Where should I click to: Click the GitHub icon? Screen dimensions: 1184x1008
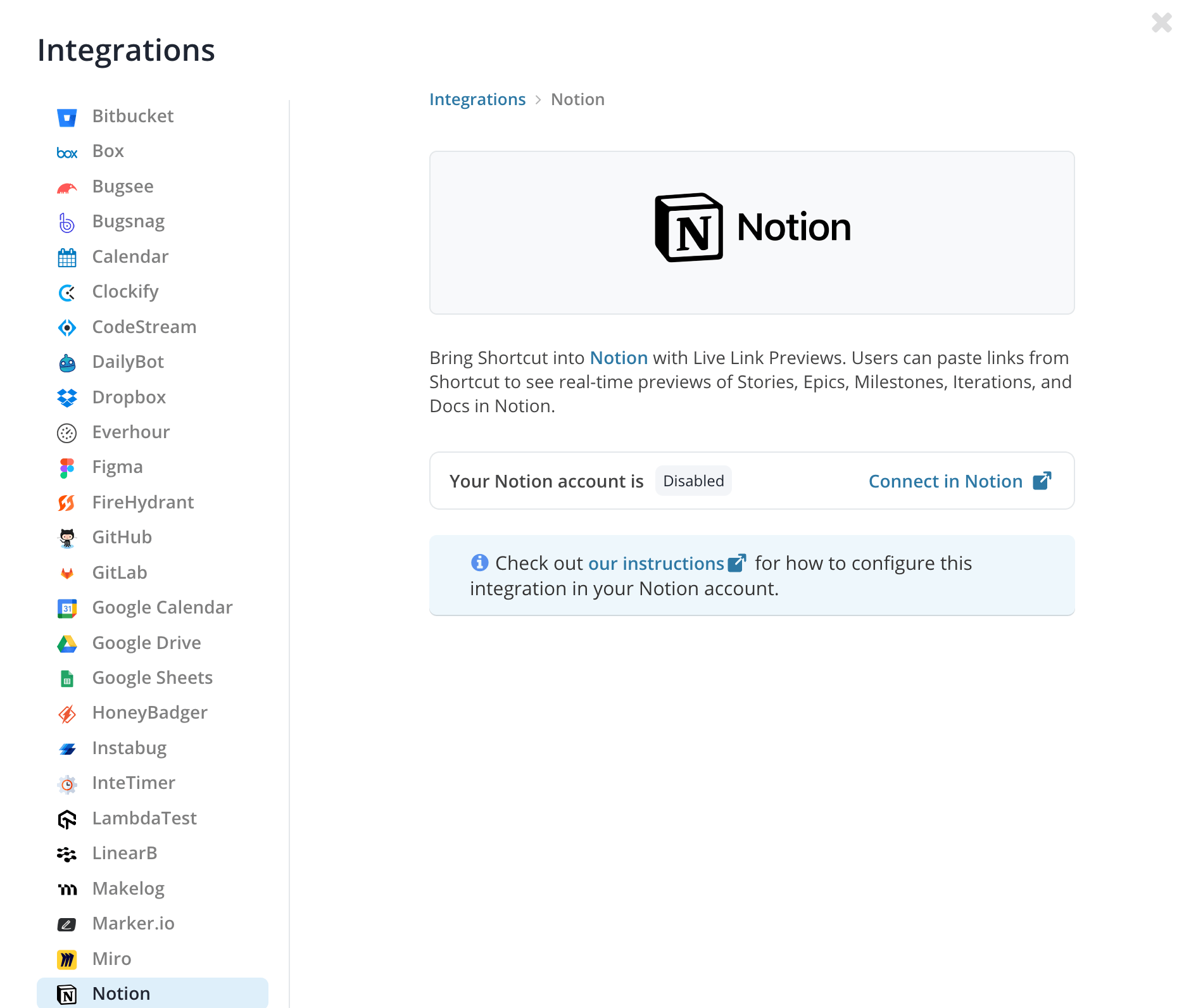pos(66,538)
